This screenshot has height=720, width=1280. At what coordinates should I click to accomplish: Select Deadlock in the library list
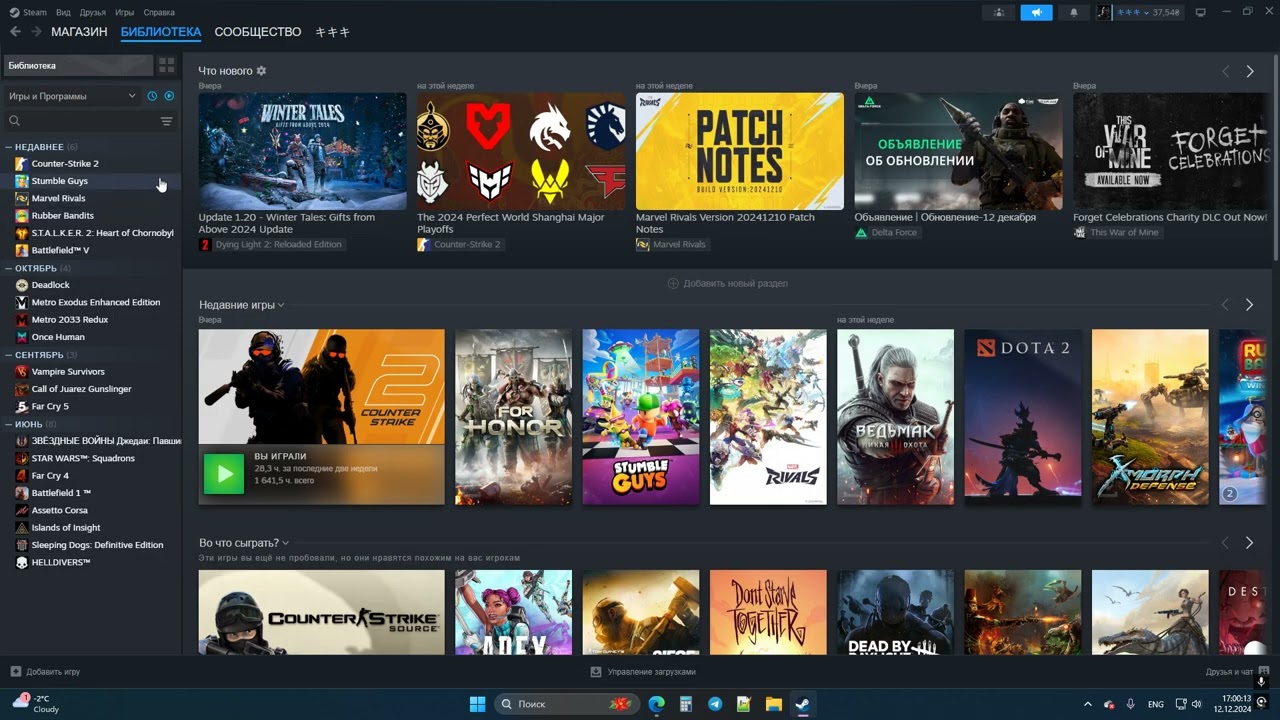pyautogui.click(x=51, y=285)
